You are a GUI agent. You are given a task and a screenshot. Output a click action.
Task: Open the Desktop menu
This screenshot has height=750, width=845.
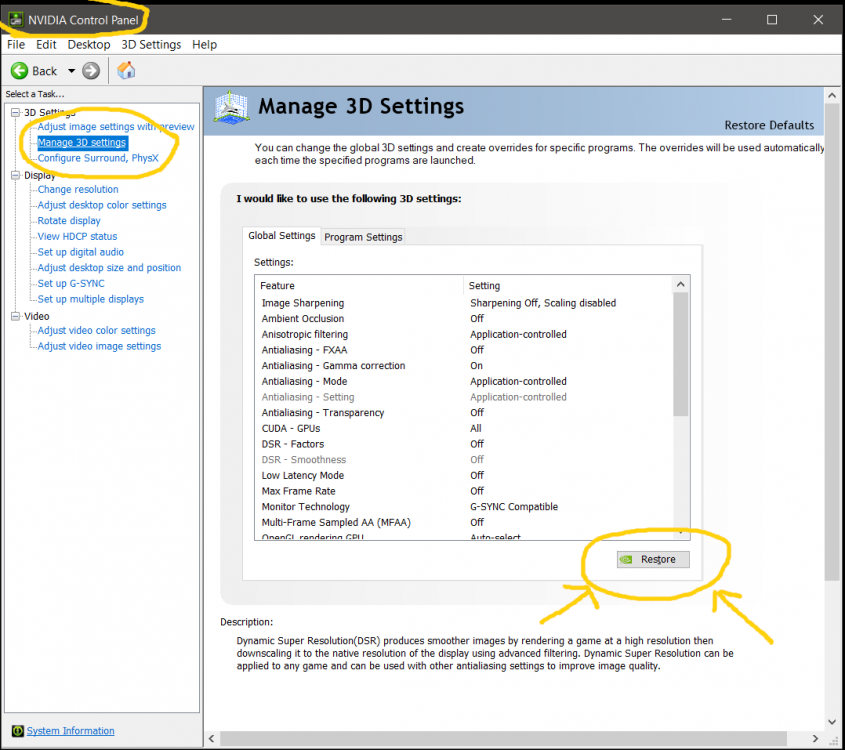pos(89,45)
